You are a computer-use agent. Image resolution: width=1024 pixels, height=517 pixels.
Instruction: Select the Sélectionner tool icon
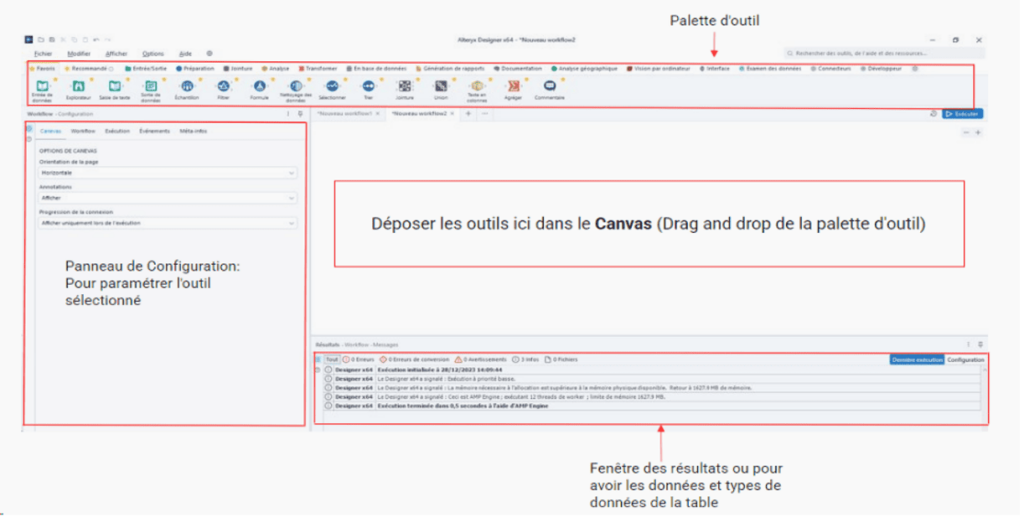(x=332, y=86)
